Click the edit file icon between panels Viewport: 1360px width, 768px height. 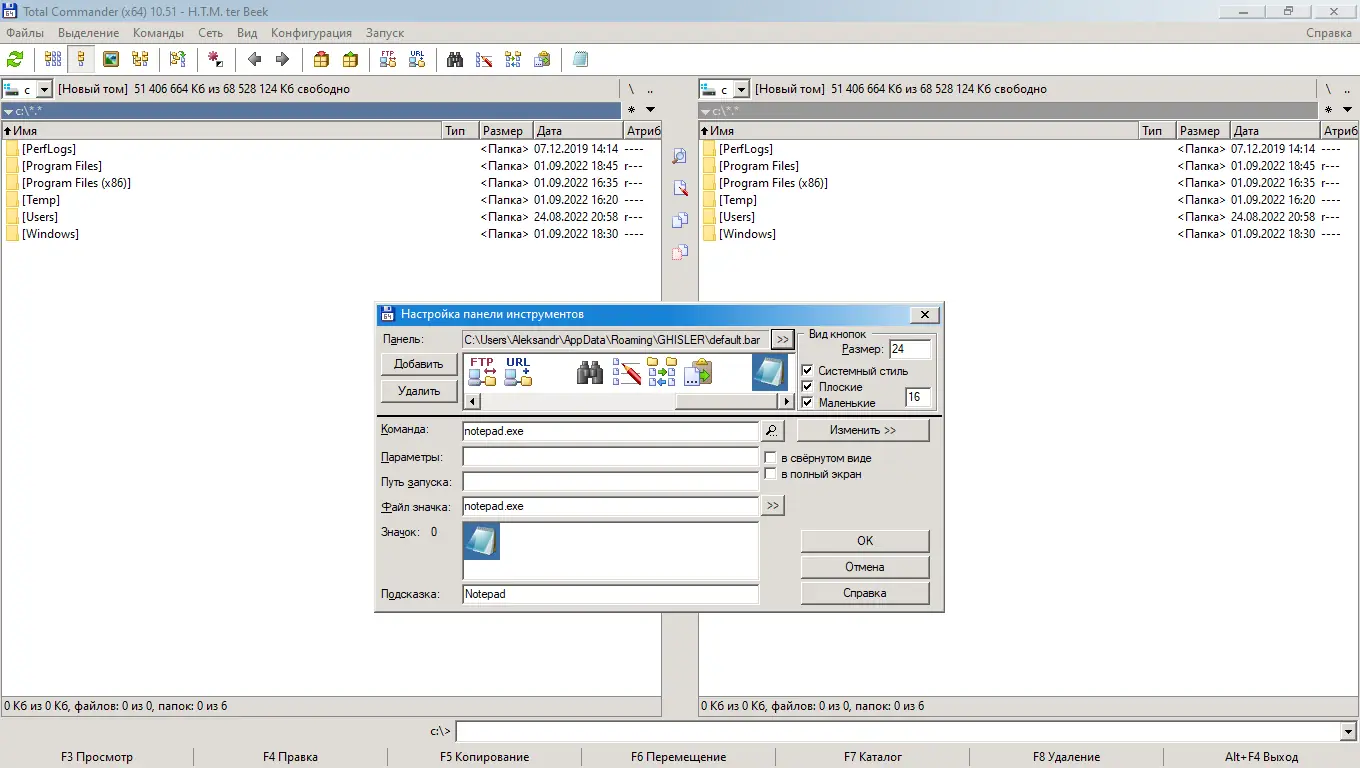(680, 188)
